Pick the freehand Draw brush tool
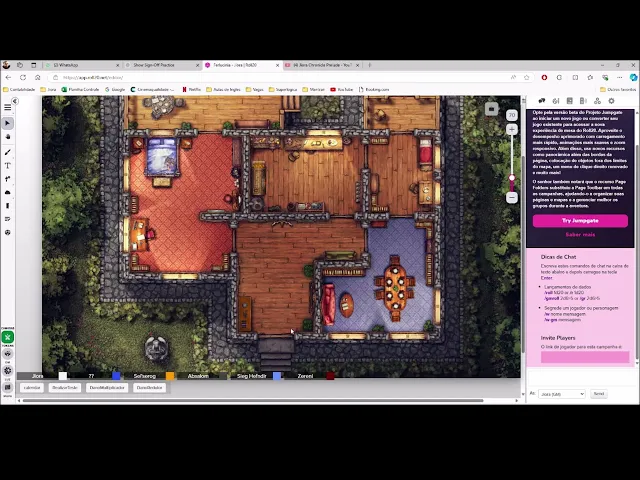The width and height of the screenshot is (640, 480). click(x=7, y=152)
